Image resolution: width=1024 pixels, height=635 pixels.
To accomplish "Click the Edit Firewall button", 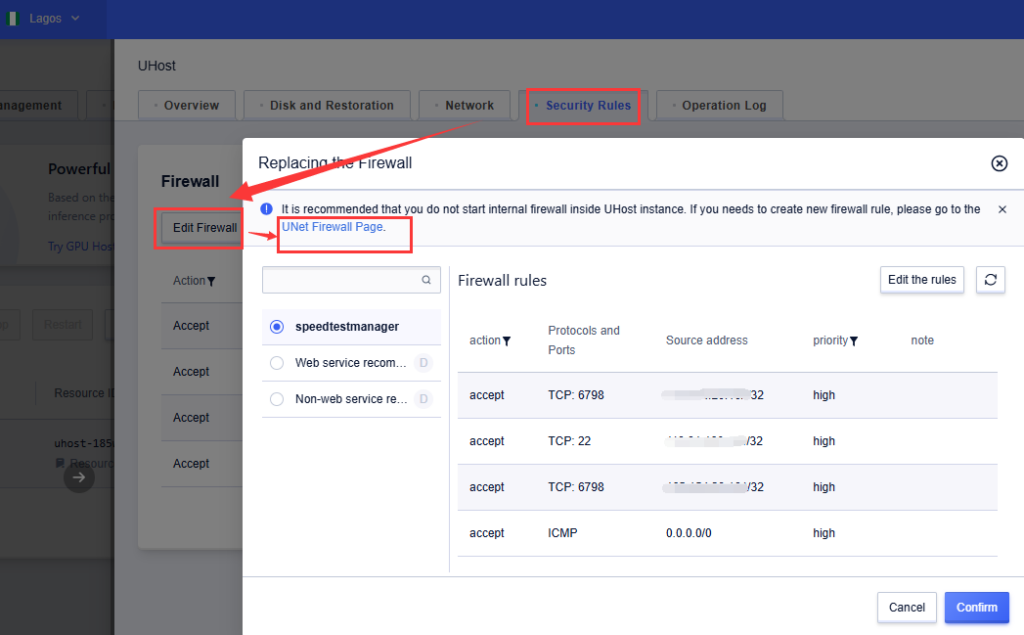I will 204,227.
